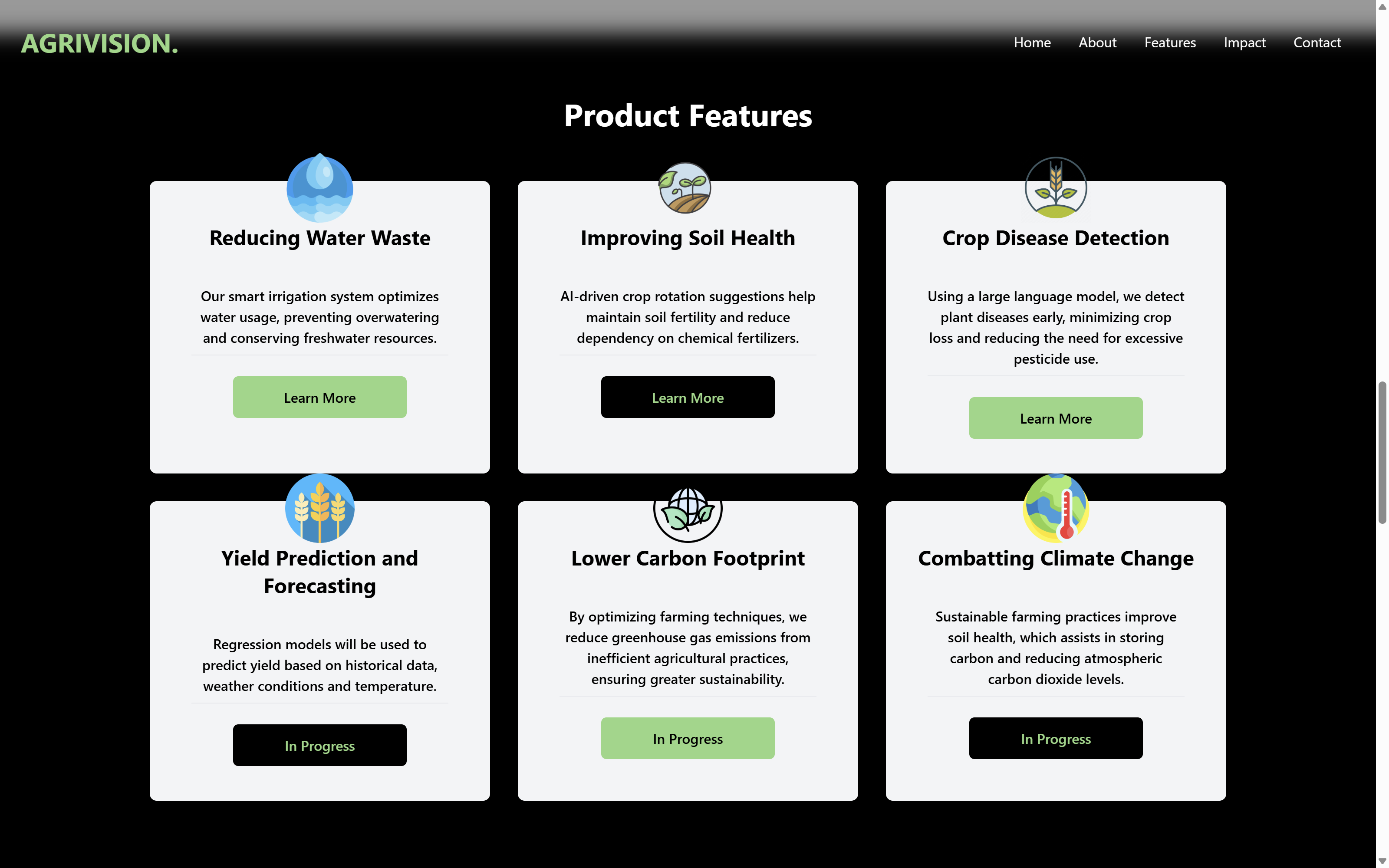Click the vertical scrollbar thumb

(x=1382, y=452)
